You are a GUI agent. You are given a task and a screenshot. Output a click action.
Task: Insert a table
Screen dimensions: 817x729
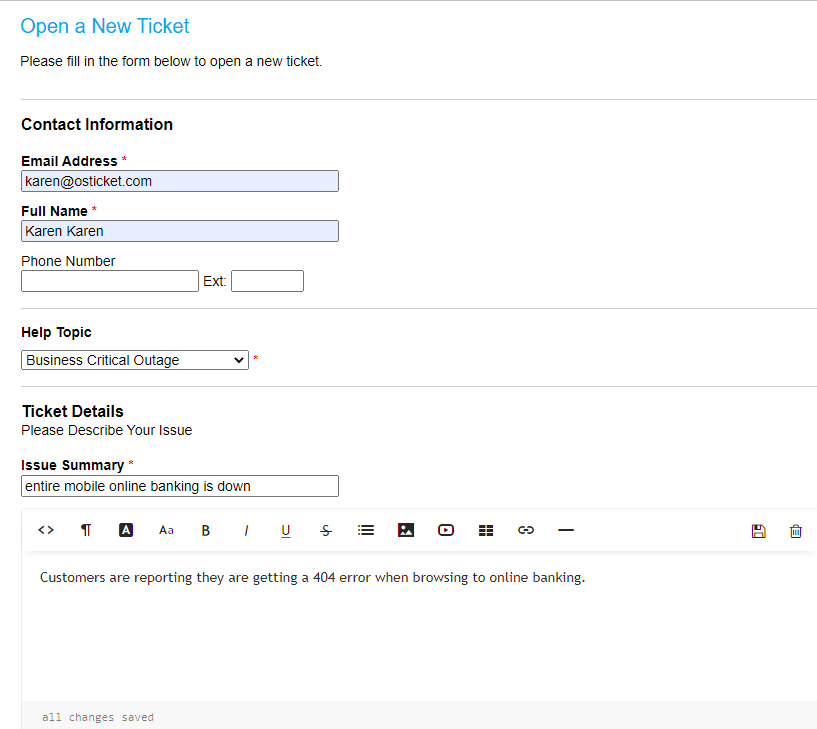(486, 531)
